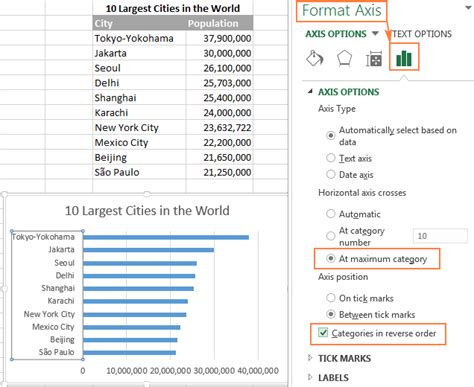
Task: Open the Effects pentagon tab
Action: click(x=344, y=59)
